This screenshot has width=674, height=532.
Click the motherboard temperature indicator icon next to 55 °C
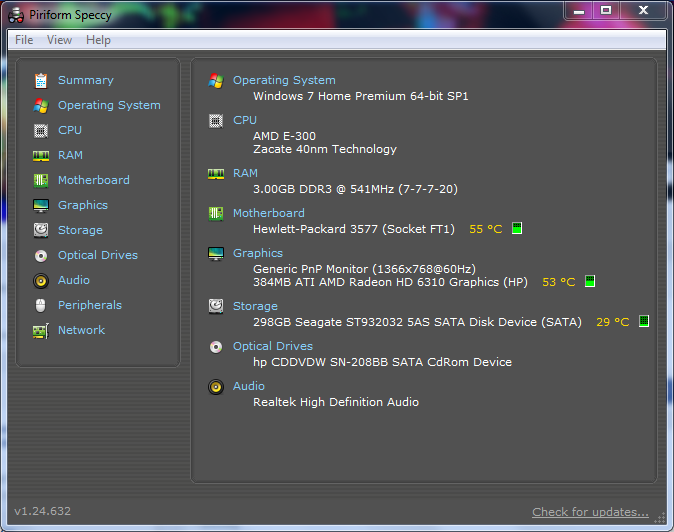tap(517, 228)
